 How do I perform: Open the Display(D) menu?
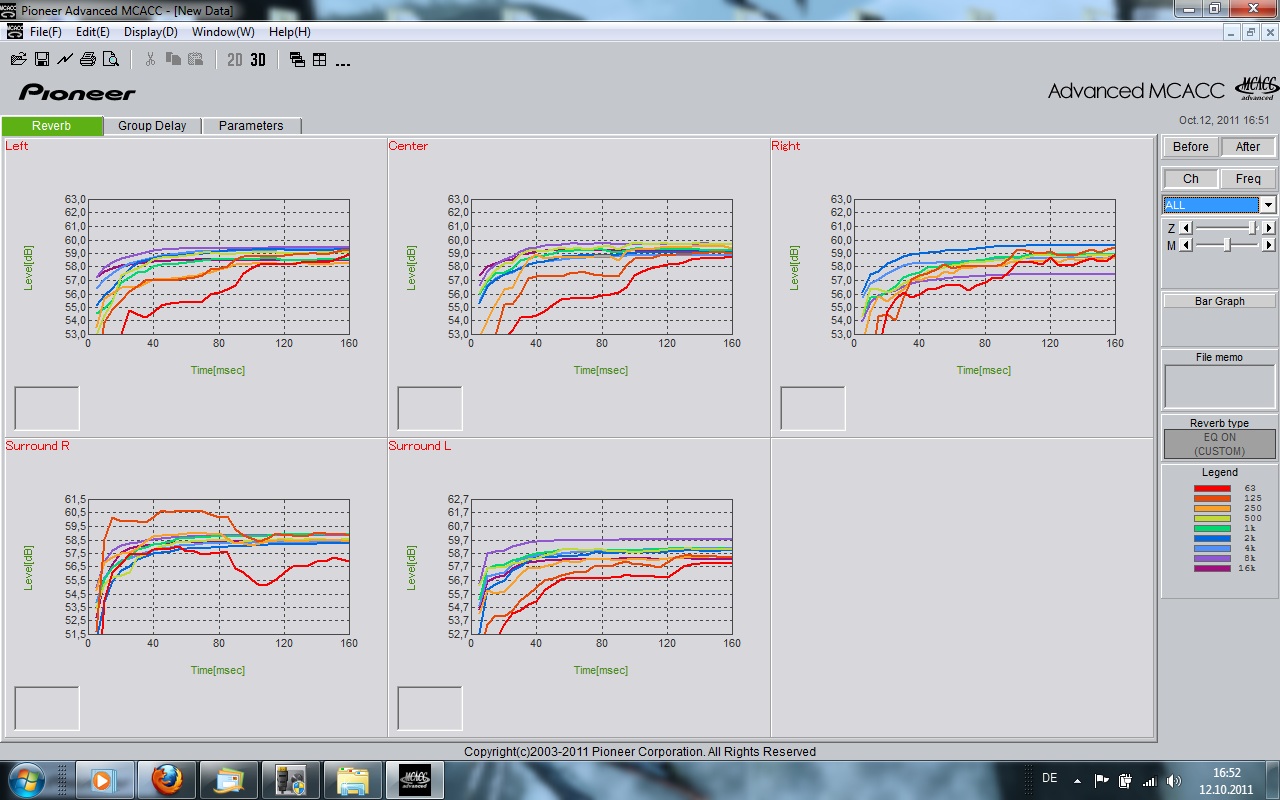click(151, 32)
